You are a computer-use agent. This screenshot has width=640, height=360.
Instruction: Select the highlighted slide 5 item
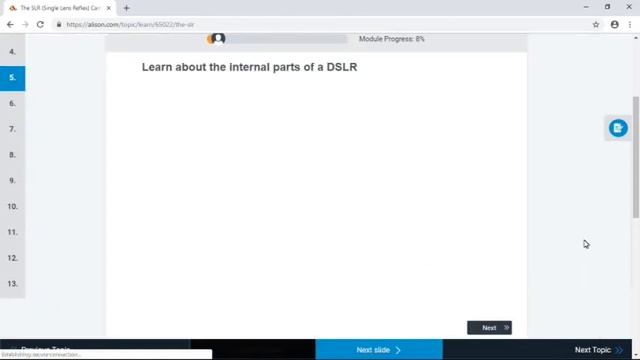12,78
